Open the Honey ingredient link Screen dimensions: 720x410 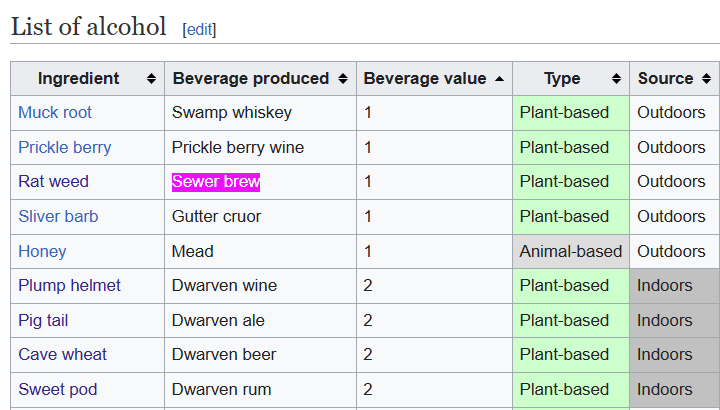(42, 252)
